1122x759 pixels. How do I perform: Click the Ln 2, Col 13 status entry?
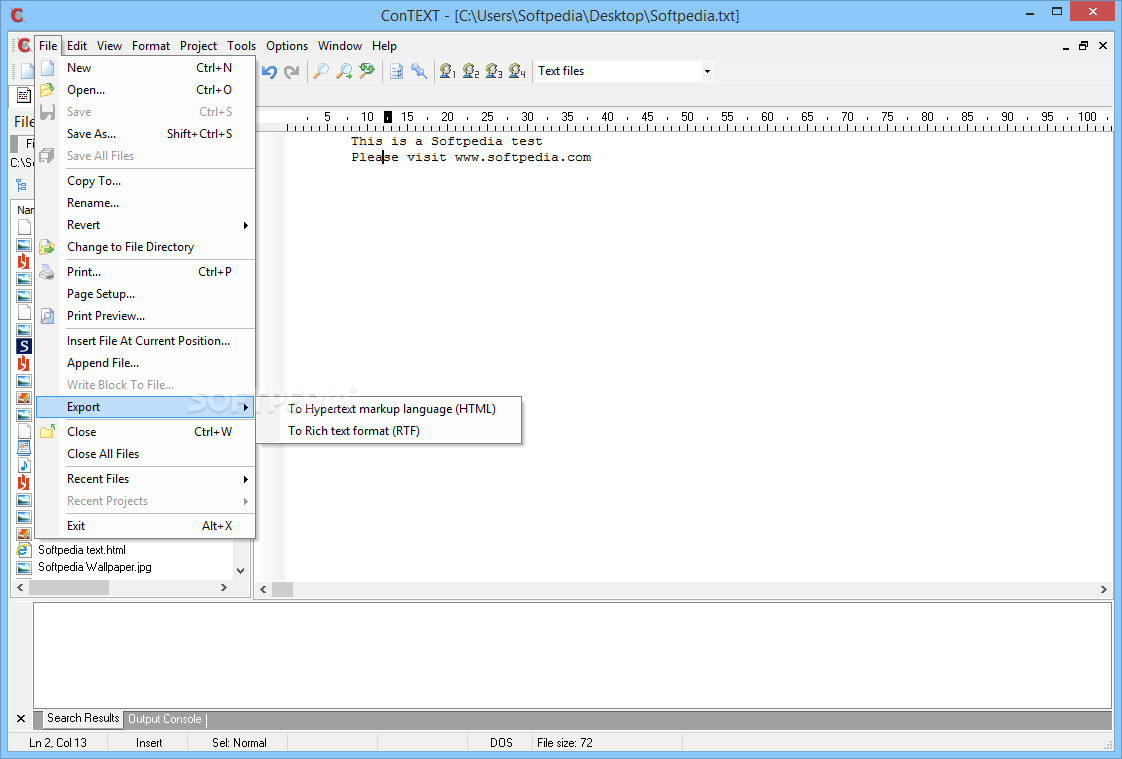[x=58, y=743]
